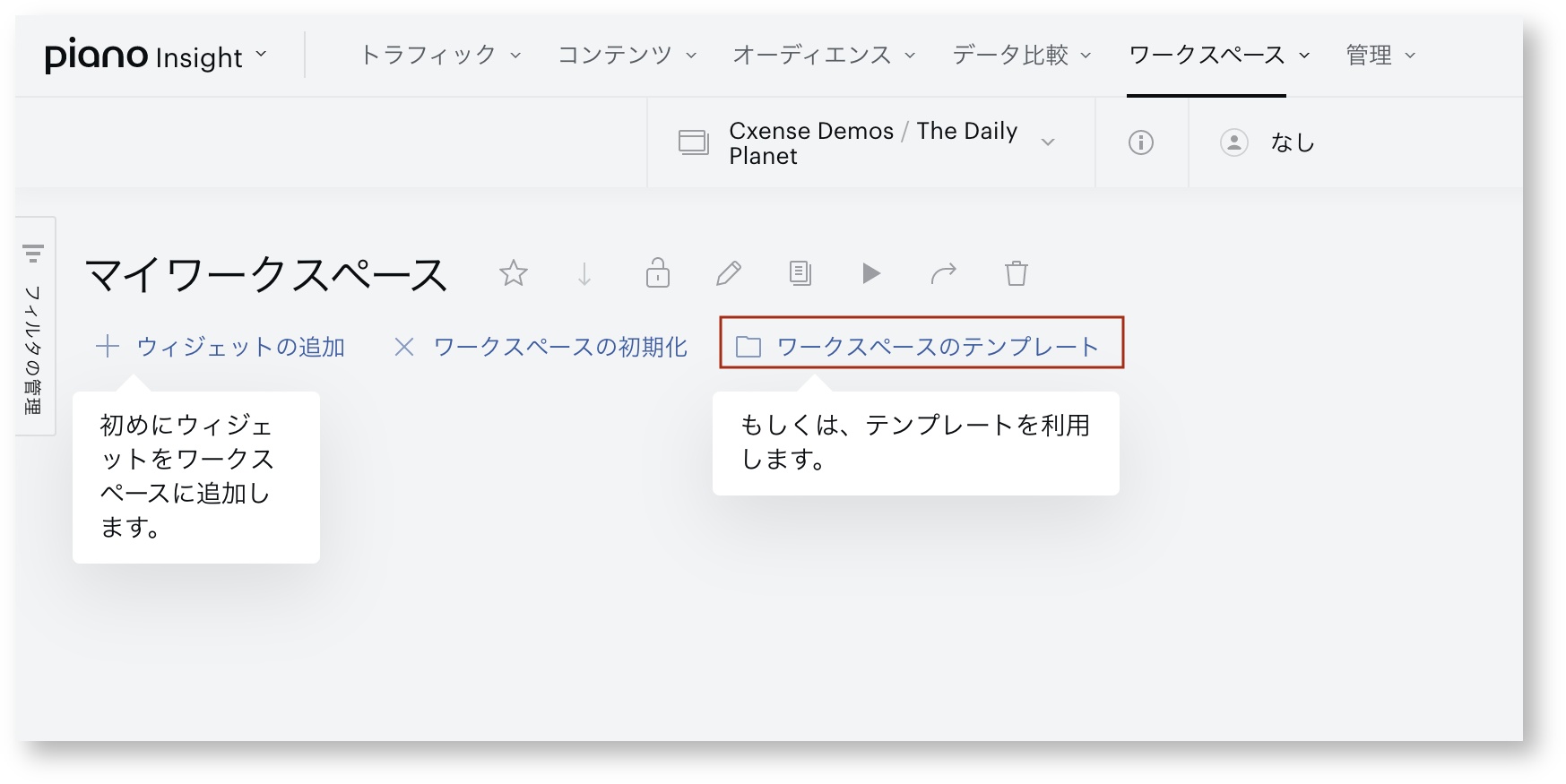
Task: Open the トラフィック menu
Action: pos(440,56)
